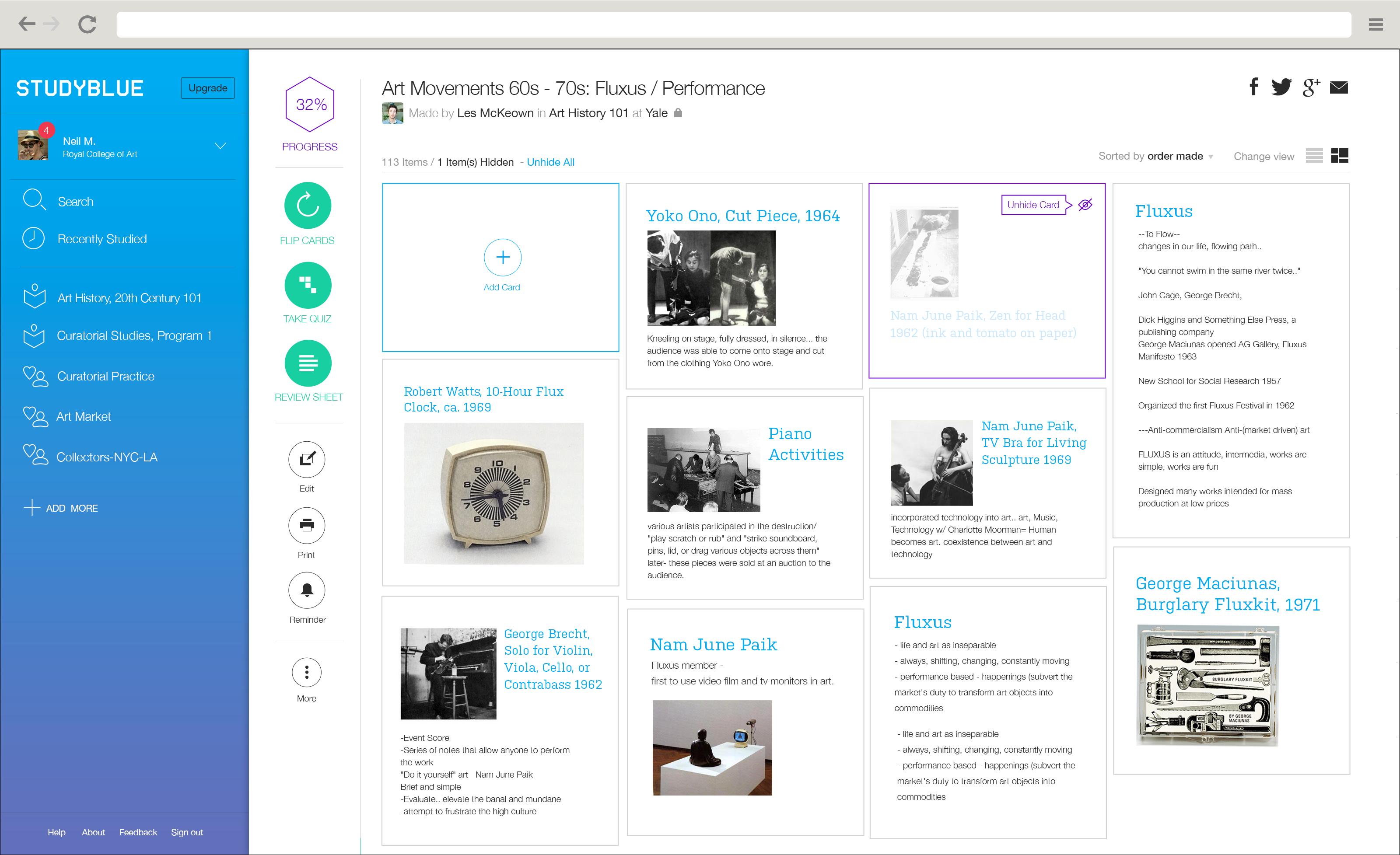Click the Print icon

coord(307,525)
